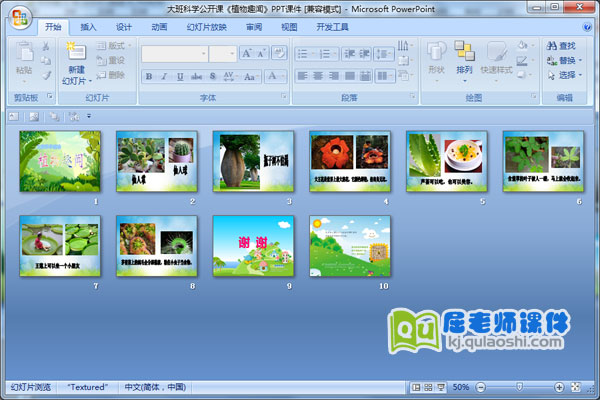The image size is (600, 400).
Task: Toggle Underline formatting
Action: pos(180,77)
